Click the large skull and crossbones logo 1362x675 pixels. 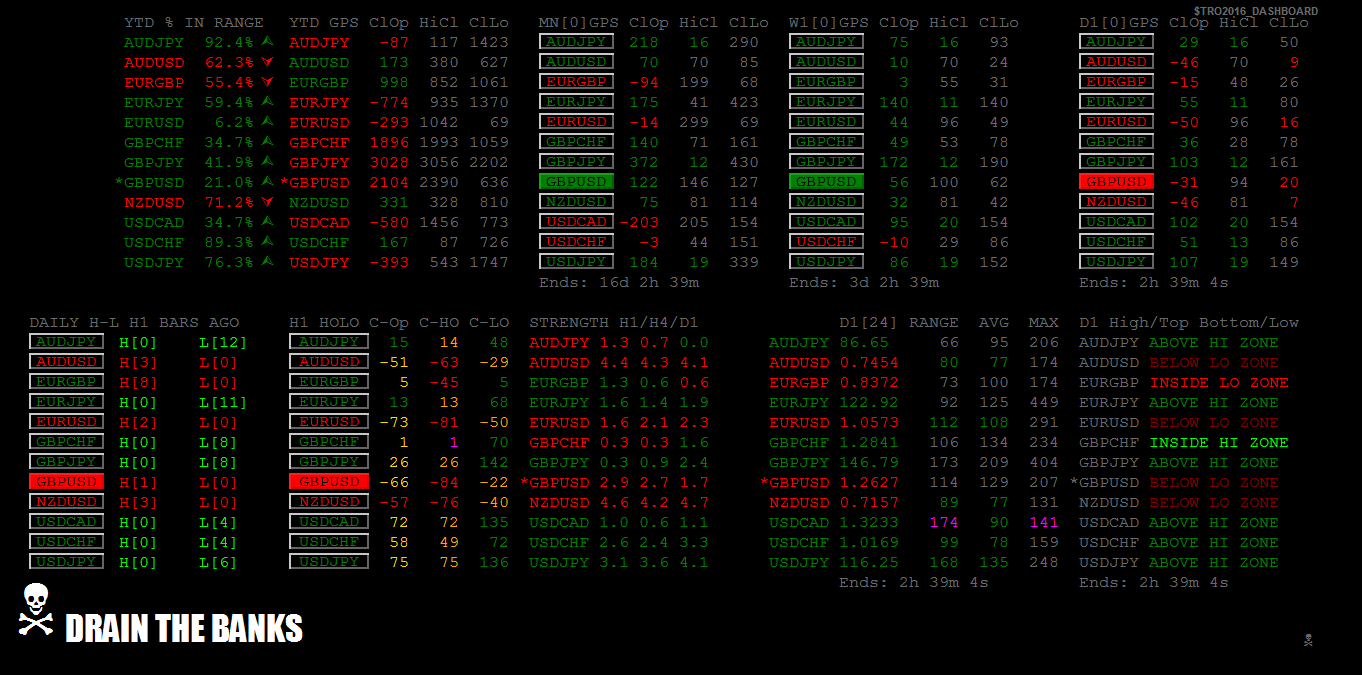click(36, 610)
